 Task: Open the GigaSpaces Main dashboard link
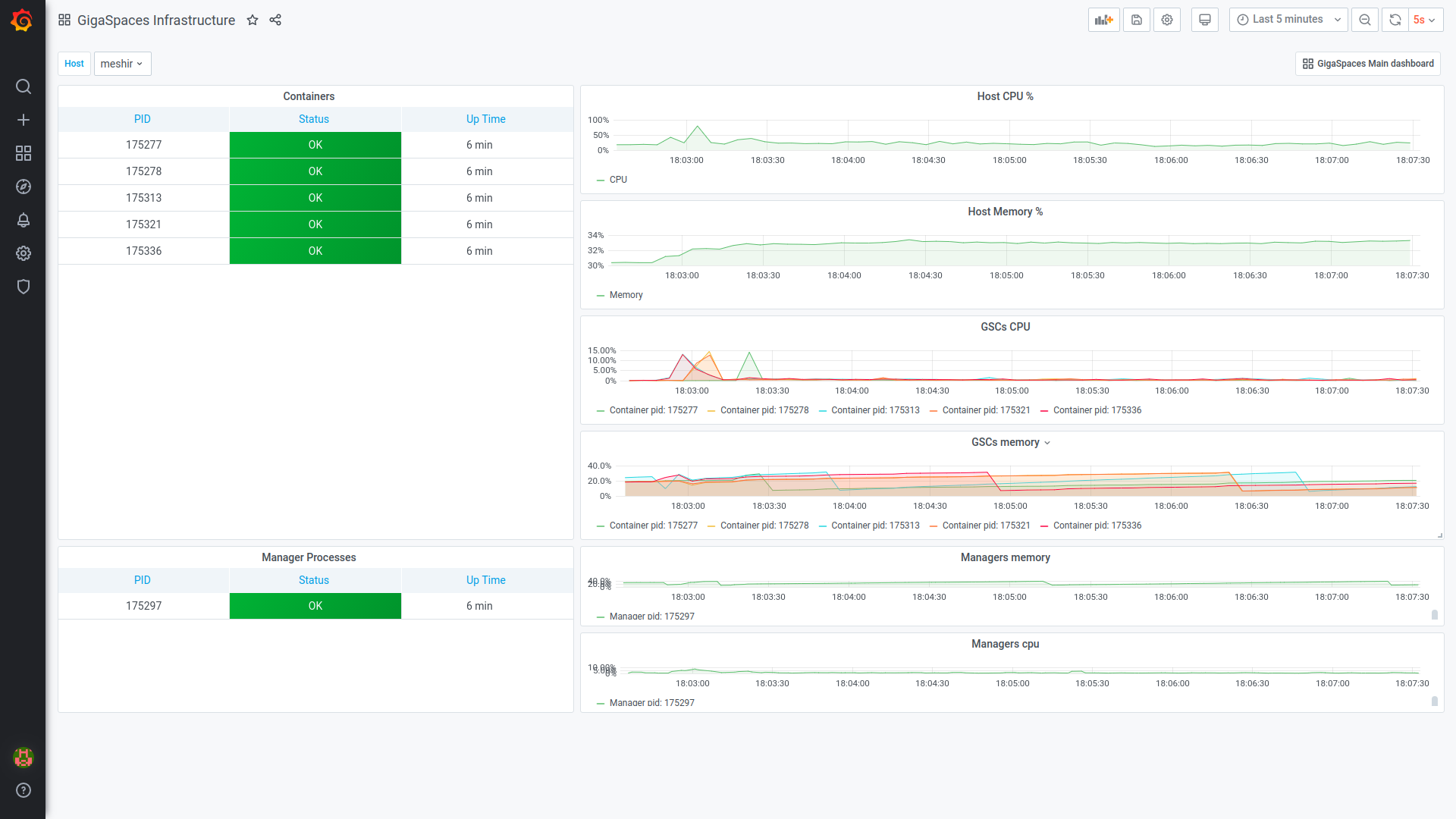coord(1368,64)
